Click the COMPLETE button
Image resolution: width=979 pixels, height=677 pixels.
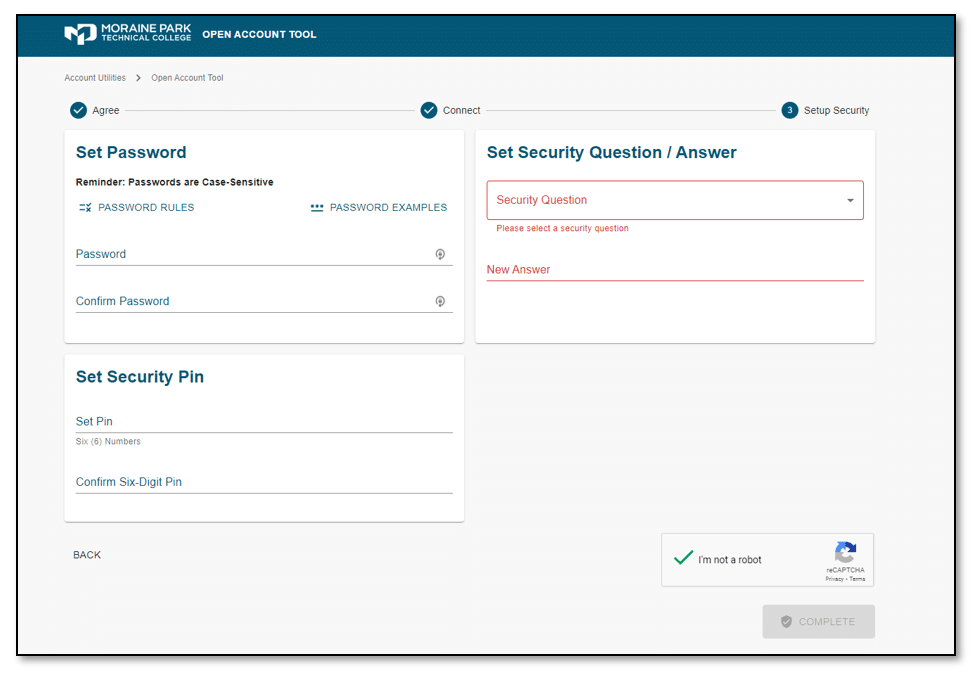(818, 621)
